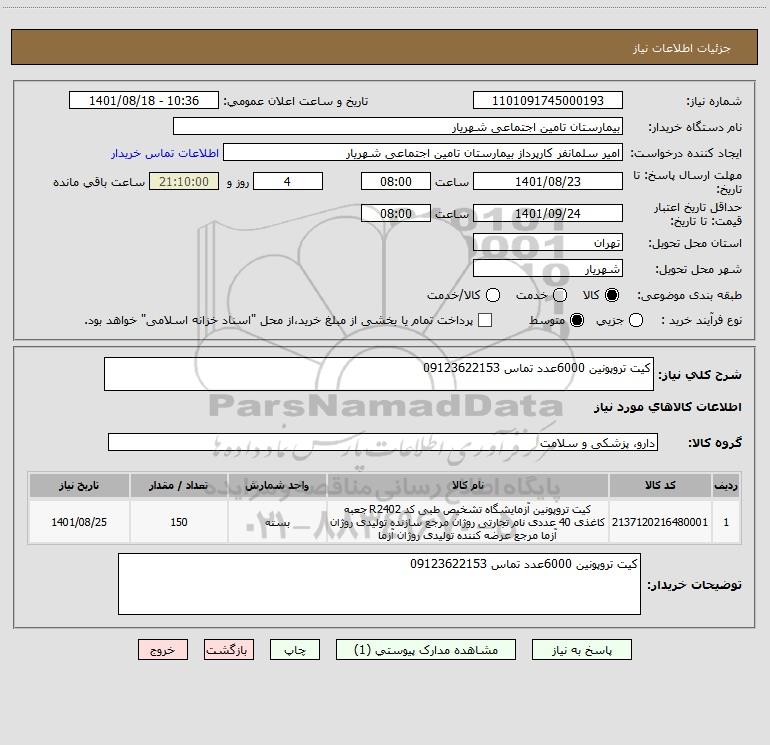Click the نام کالا column header
This screenshot has width=770, height=745.
tap(468, 485)
